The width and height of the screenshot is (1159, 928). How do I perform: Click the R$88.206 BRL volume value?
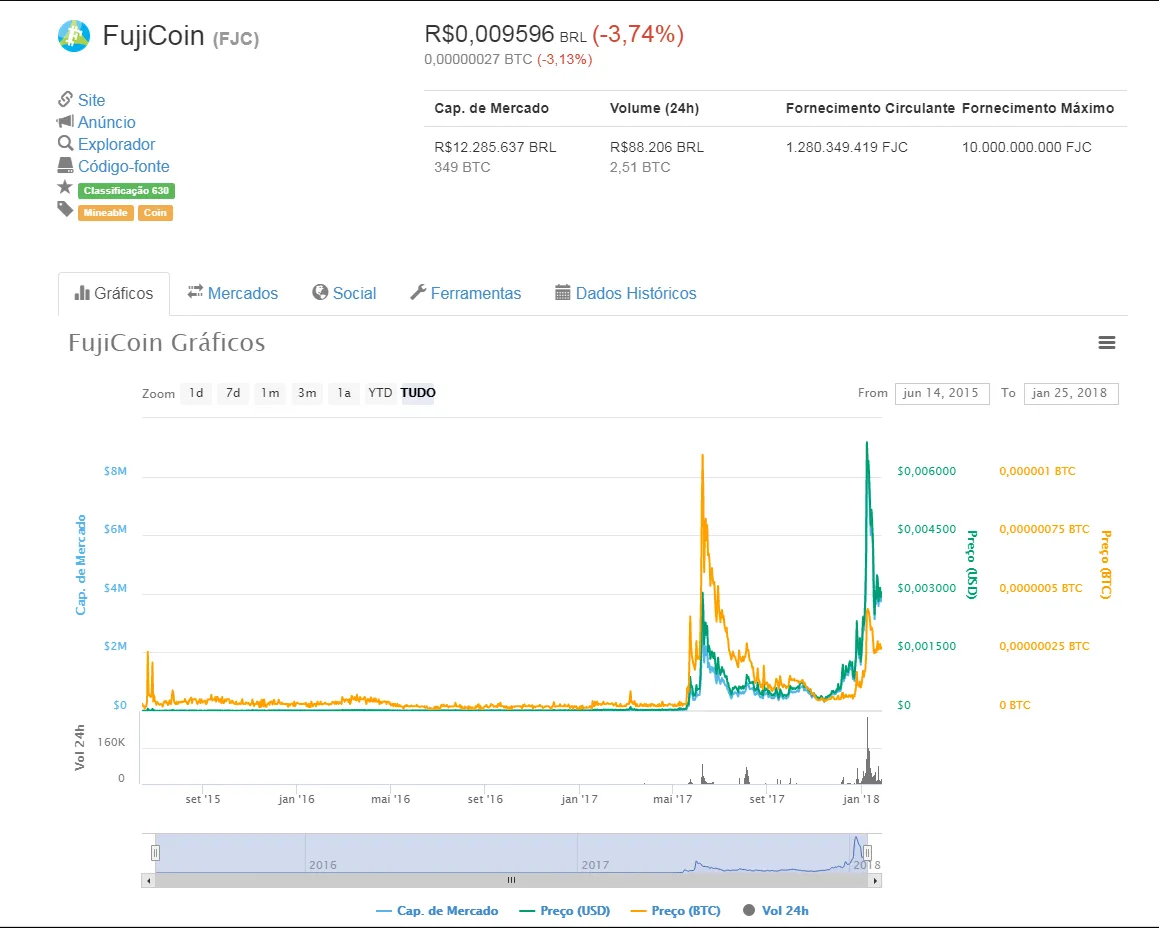pos(657,147)
